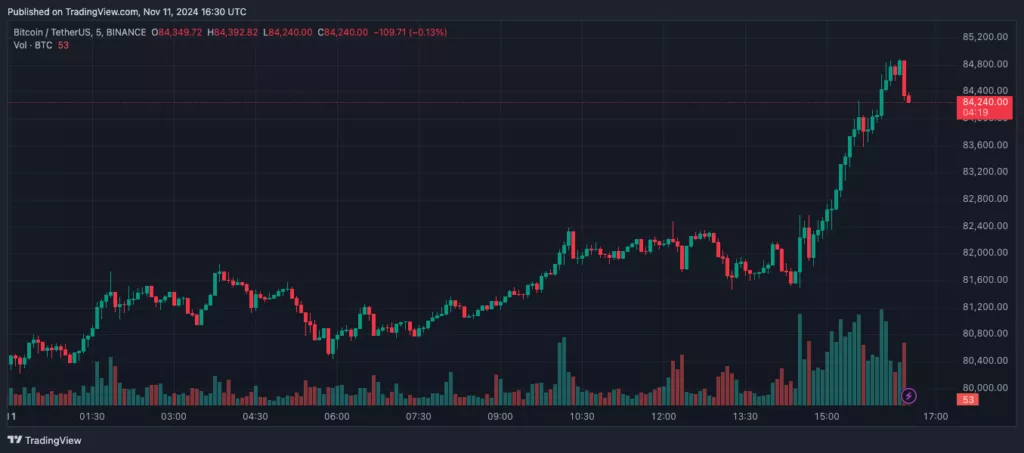Click the TradingView logo icon

(x=15, y=440)
